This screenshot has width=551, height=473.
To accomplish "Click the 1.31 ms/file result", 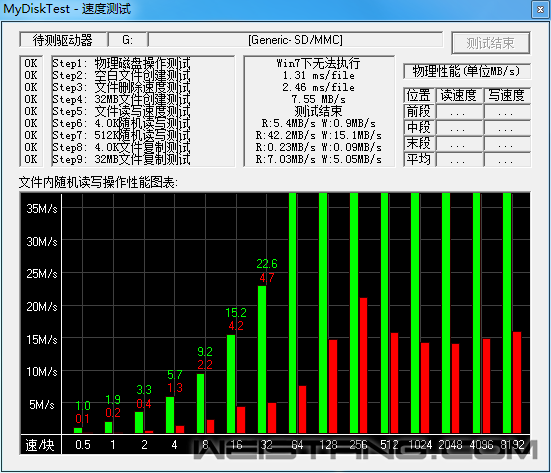I will [318, 75].
